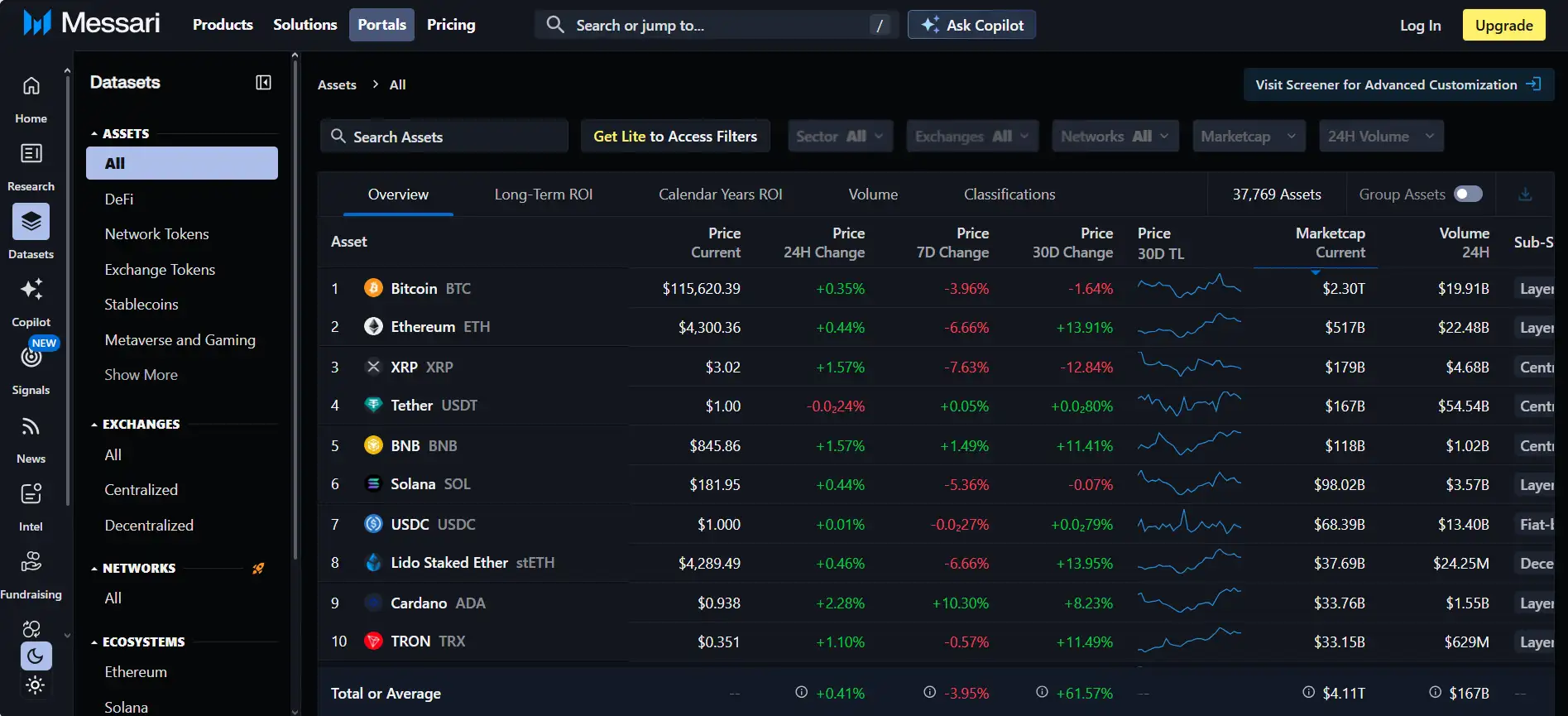1568x716 pixels.
Task: Download the assets table data
Action: tap(1525, 195)
